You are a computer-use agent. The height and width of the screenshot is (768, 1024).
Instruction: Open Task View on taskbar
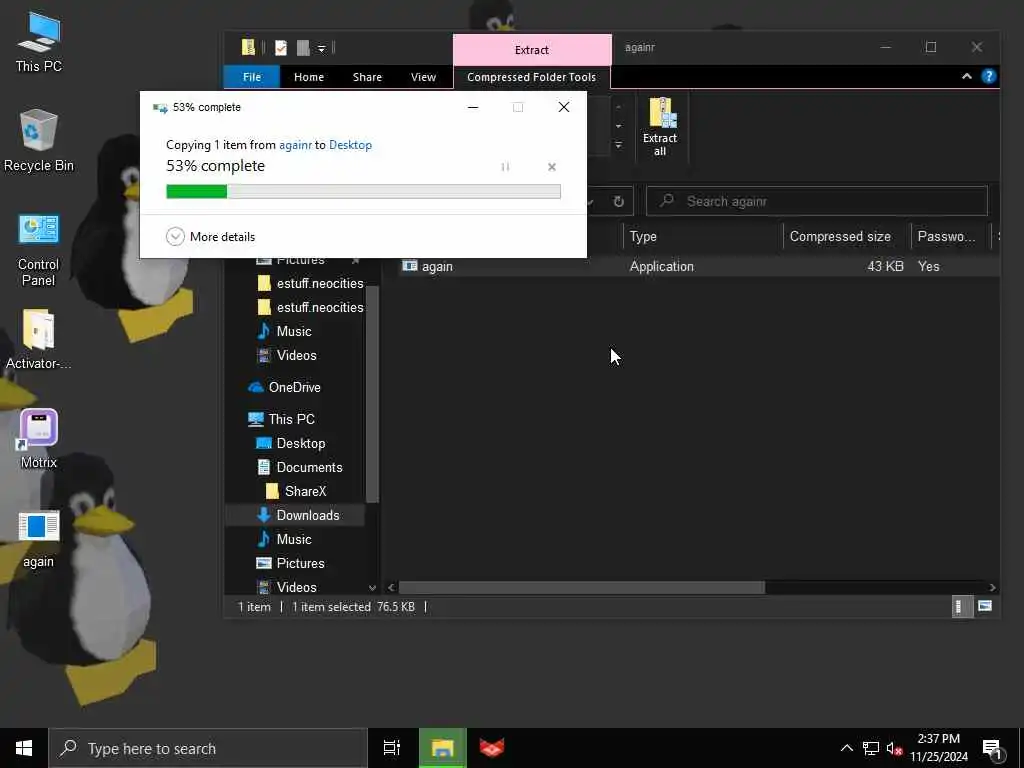(x=392, y=748)
